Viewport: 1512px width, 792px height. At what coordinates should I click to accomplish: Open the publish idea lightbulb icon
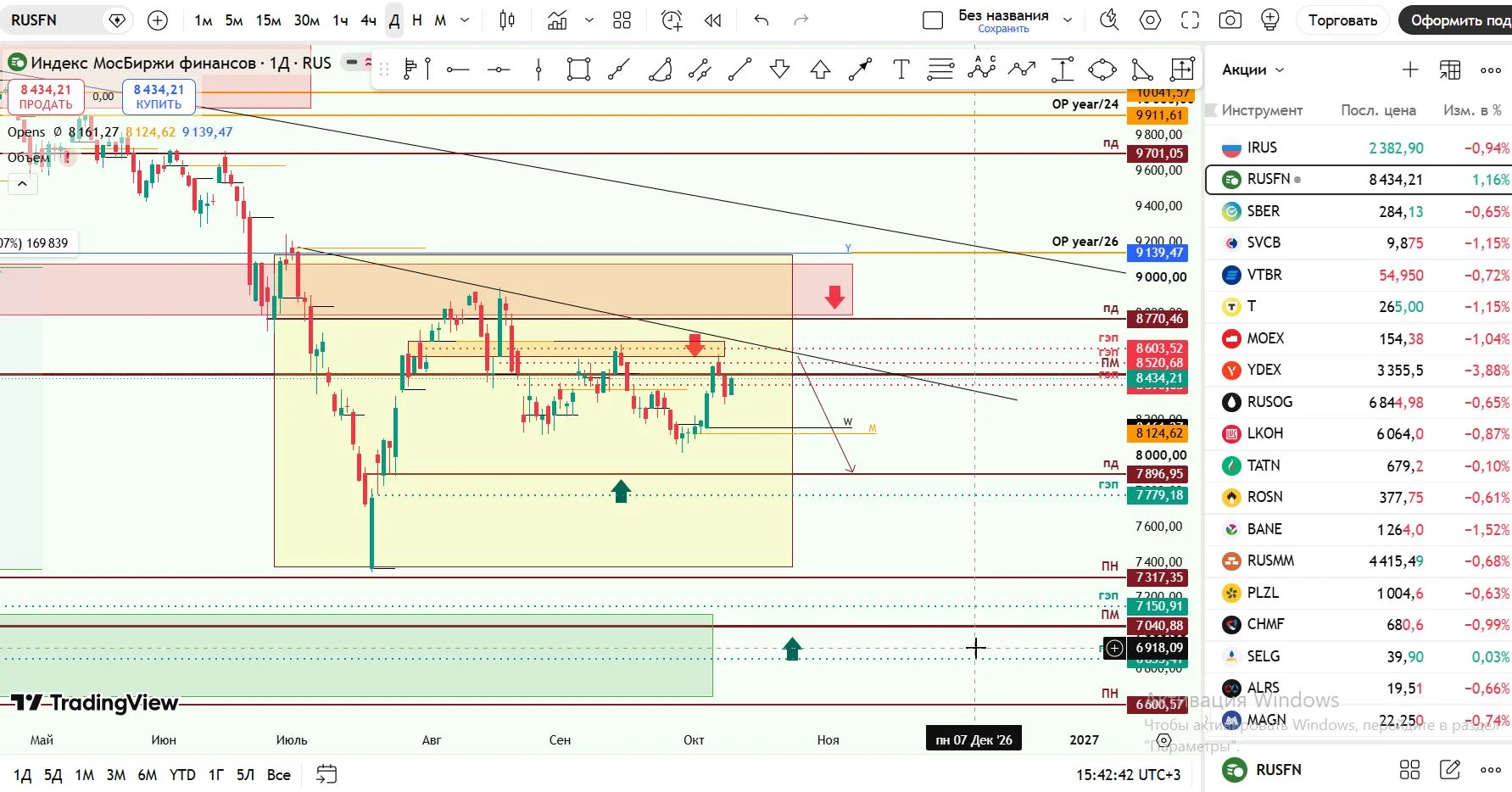[x=1269, y=20]
